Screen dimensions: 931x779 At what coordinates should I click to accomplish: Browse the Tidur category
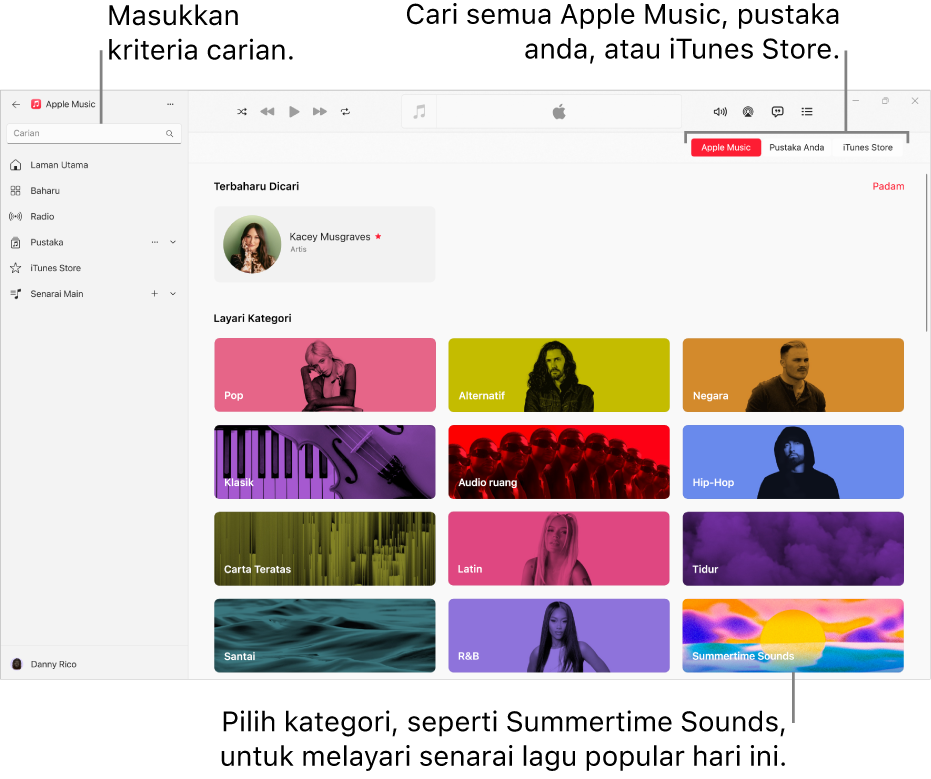pyautogui.click(x=793, y=549)
